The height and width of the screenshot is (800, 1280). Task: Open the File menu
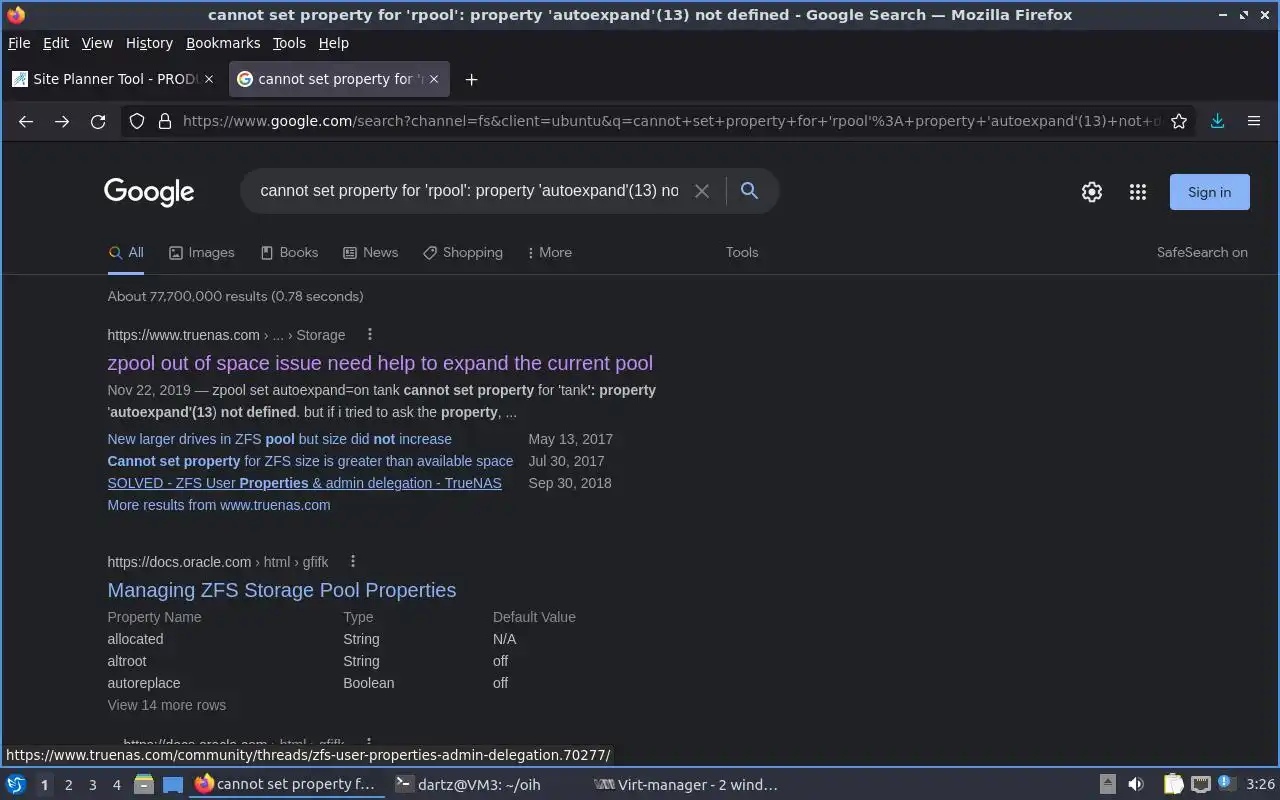19,43
